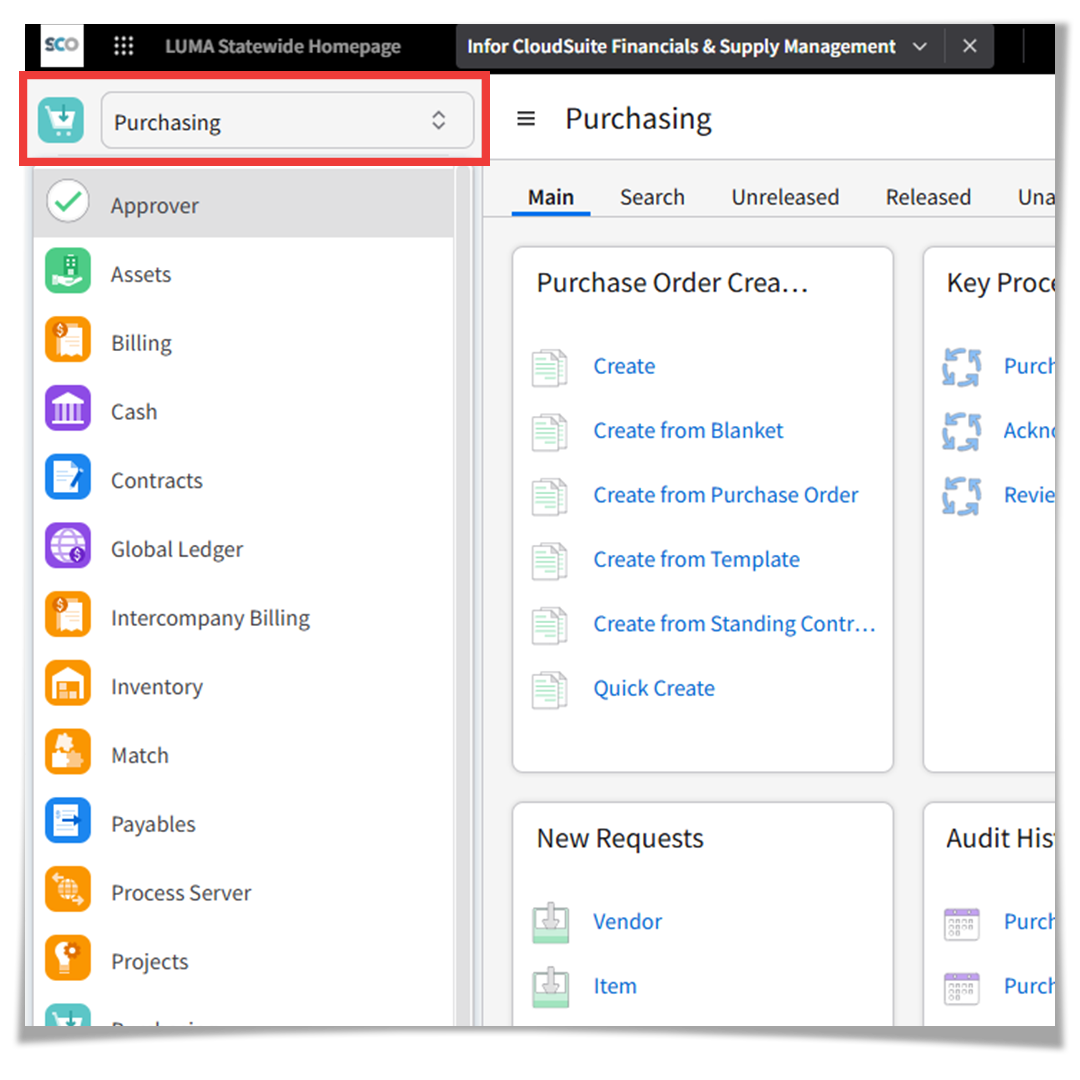Open the Item new request link
Screen dimensions: 1080x1080
tap(614, 986)
